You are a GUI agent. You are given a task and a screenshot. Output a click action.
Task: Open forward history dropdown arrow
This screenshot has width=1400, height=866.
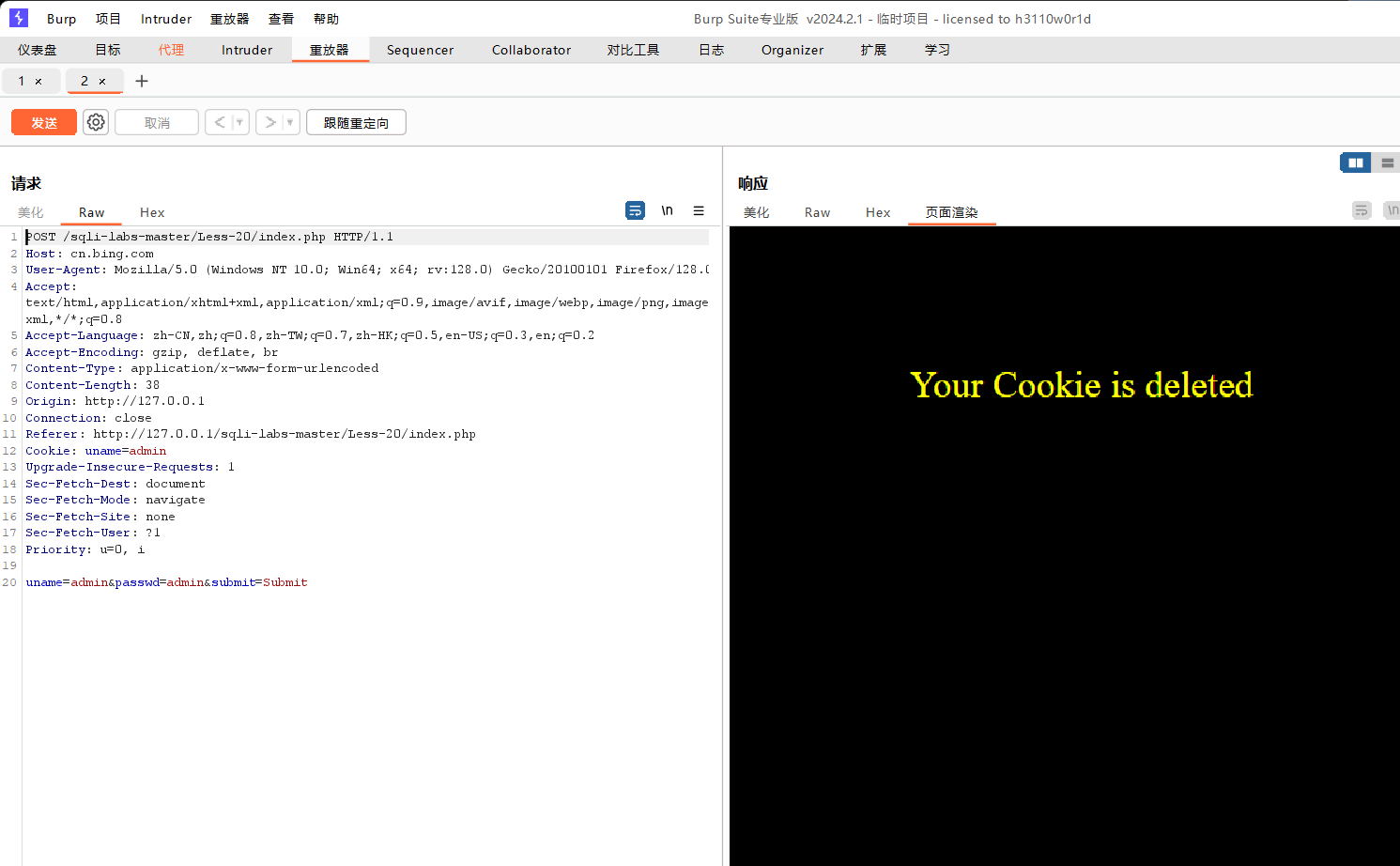pyautogui.click(x=290, y=122)
